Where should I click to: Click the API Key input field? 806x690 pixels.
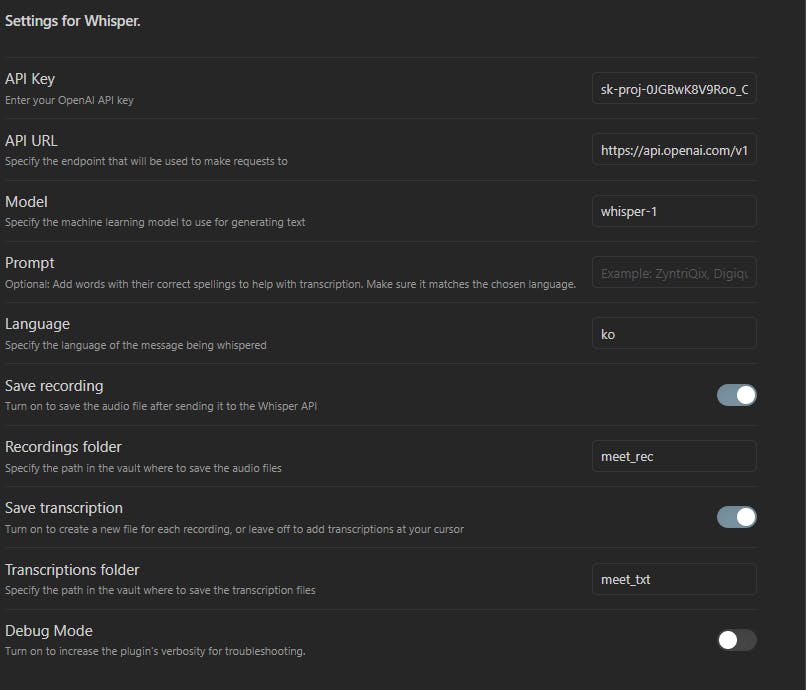(674, 89)
